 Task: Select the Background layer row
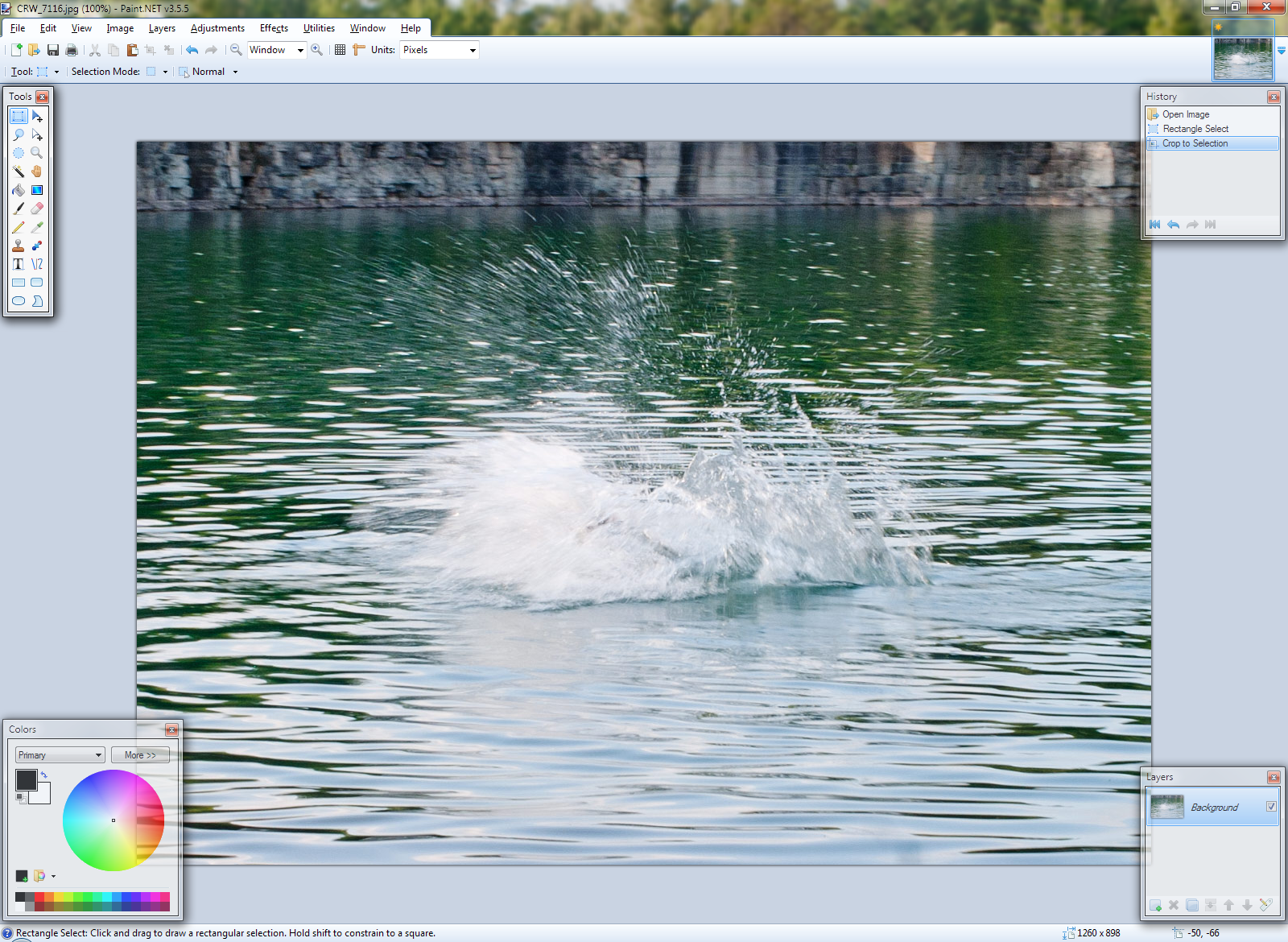(x=1212, y=807)
